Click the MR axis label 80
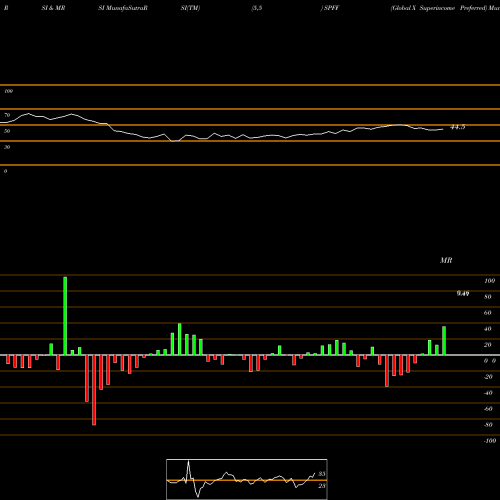This screenshot has width=500, height=500. pyautogui.click(x=488, y=297)
